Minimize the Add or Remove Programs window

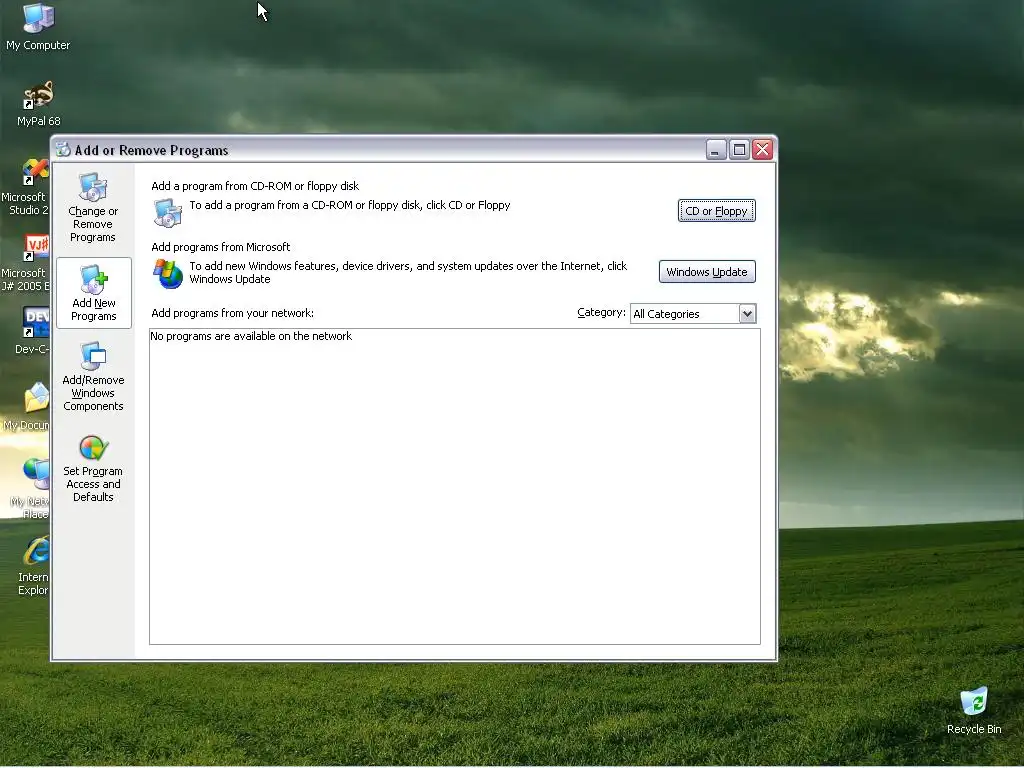pos(716,150)
